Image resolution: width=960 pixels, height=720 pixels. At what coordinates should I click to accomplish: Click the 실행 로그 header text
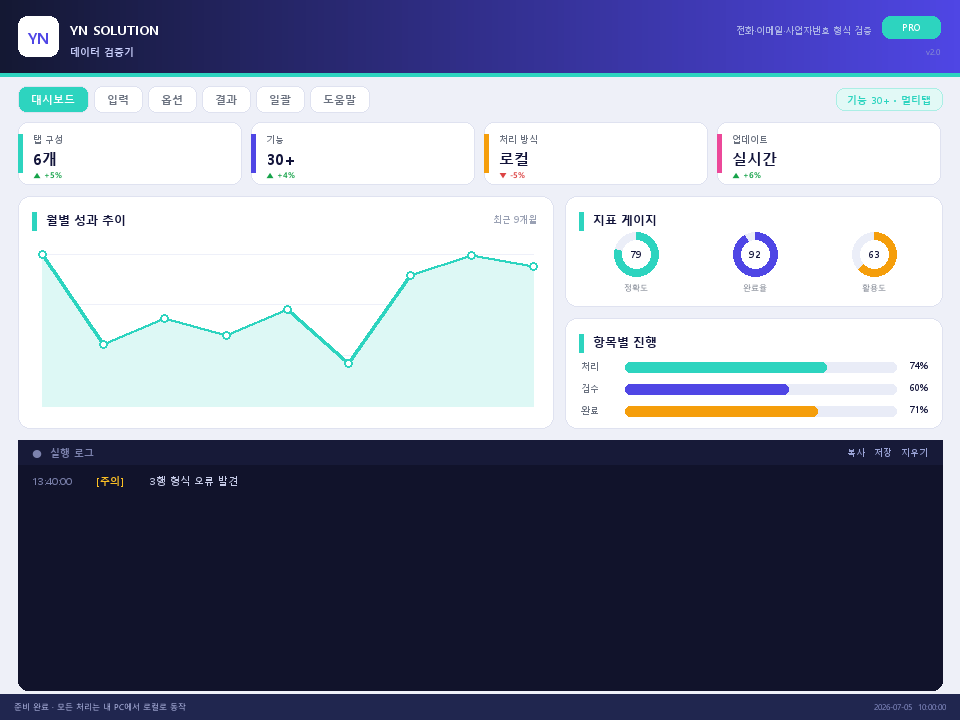click(72, 453)
